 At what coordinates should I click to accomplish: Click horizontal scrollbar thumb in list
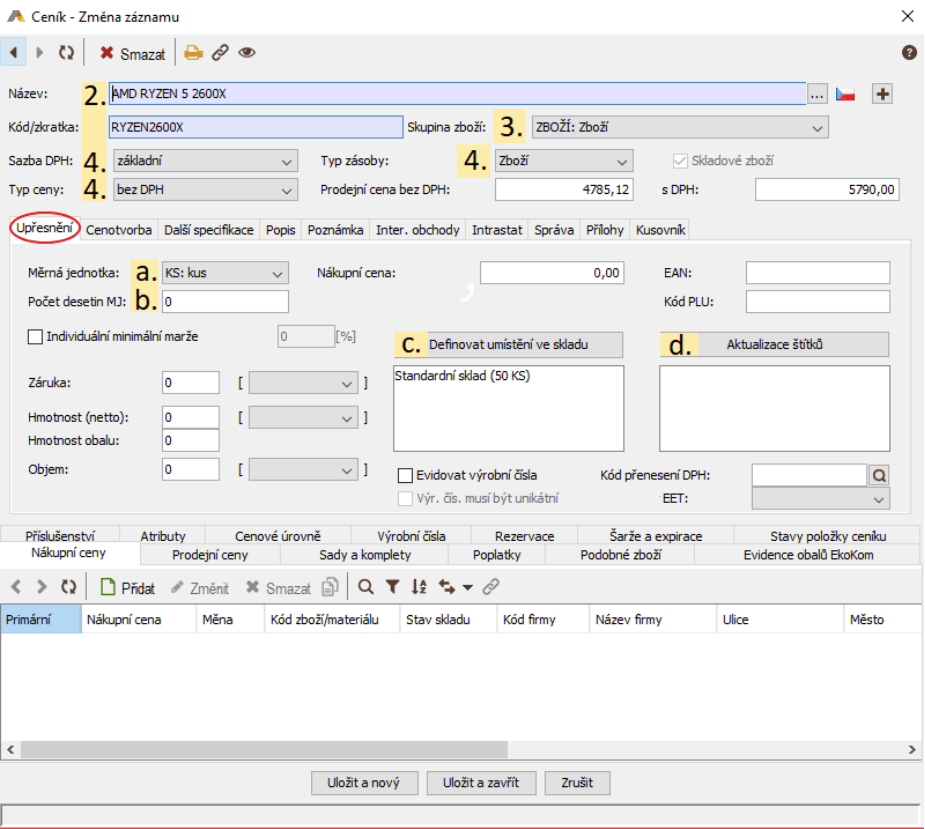264,749
